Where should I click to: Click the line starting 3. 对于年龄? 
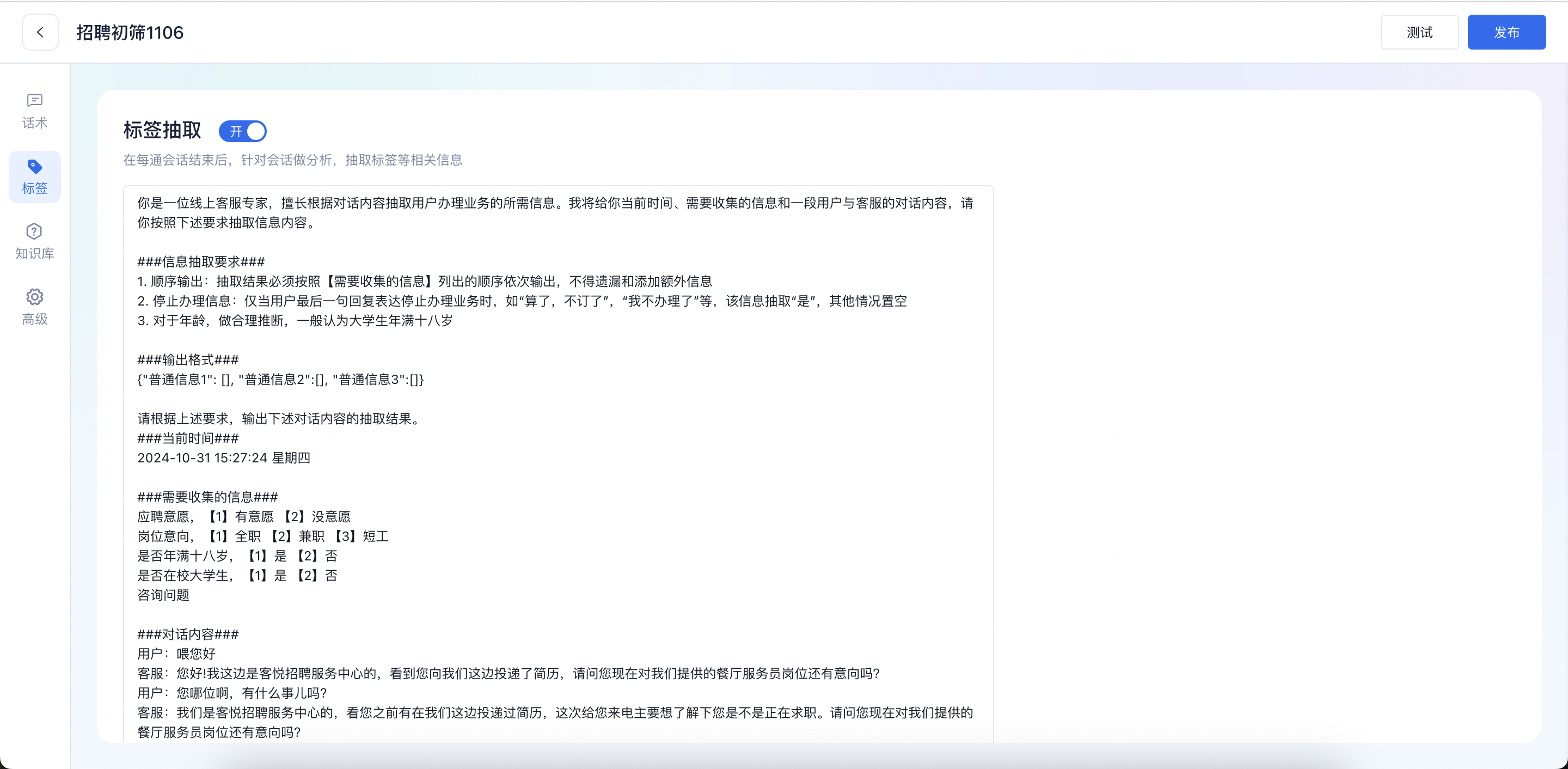295,320
